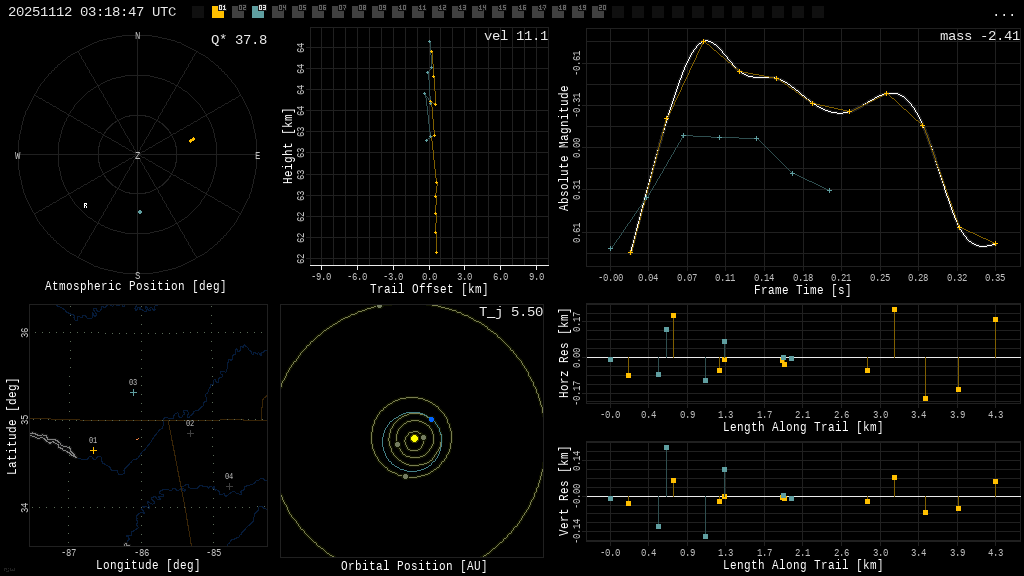Viewport: 1024px width, 576px height.
Task: Click the Q* 37.8 convergence angle label
Action: tap(238, 40)
